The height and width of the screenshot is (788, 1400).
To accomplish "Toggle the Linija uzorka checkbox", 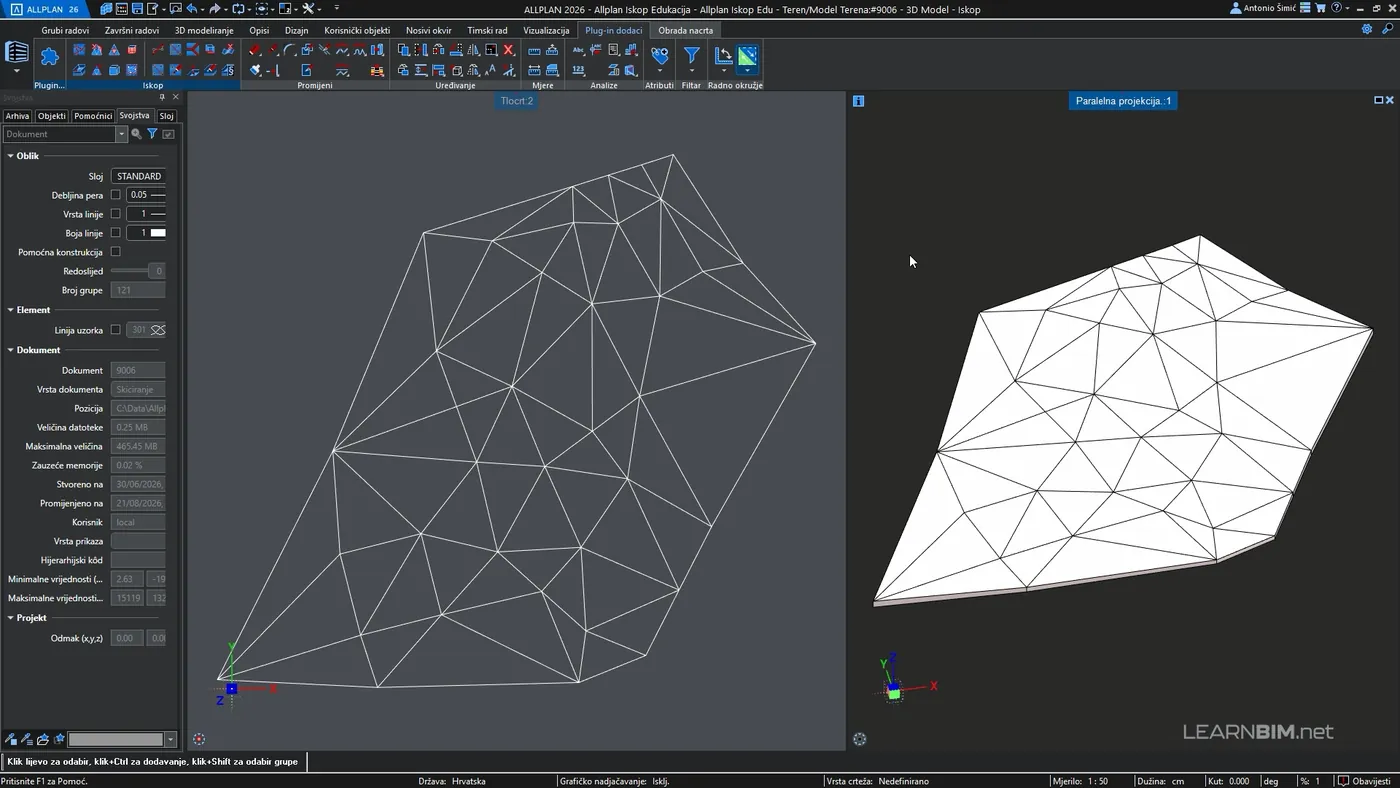I will 115,330.
